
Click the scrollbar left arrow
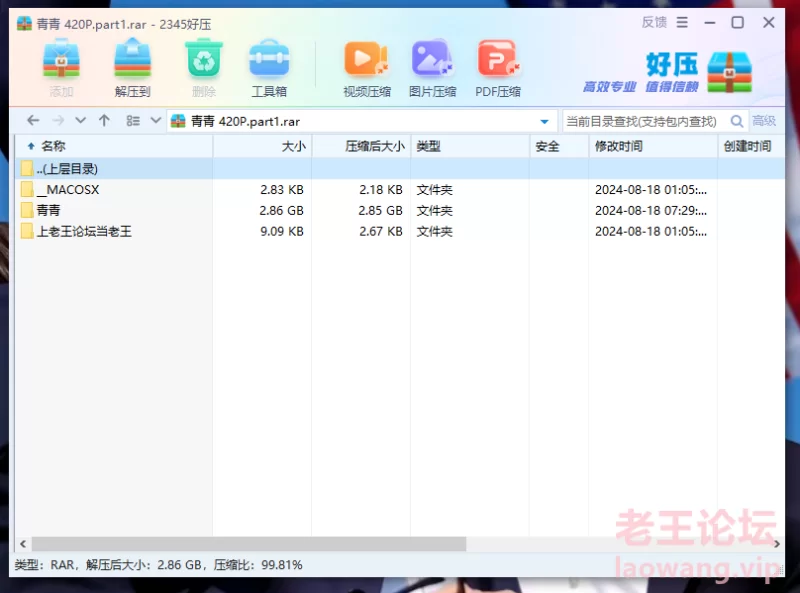pos(23,544)
